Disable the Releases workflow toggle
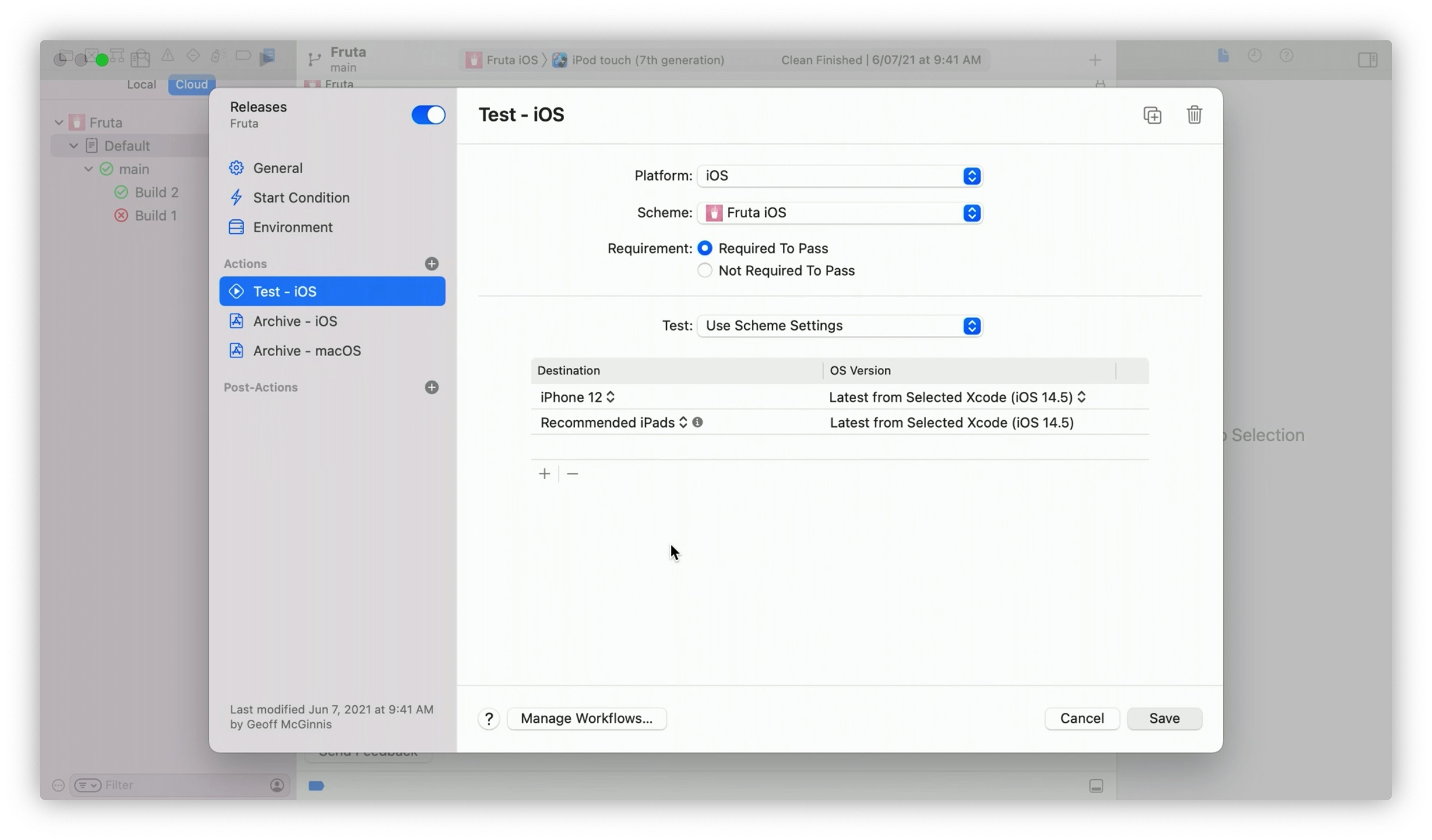Image resolution: width=1432 pixels, height=840 pixels. point(428,114)
